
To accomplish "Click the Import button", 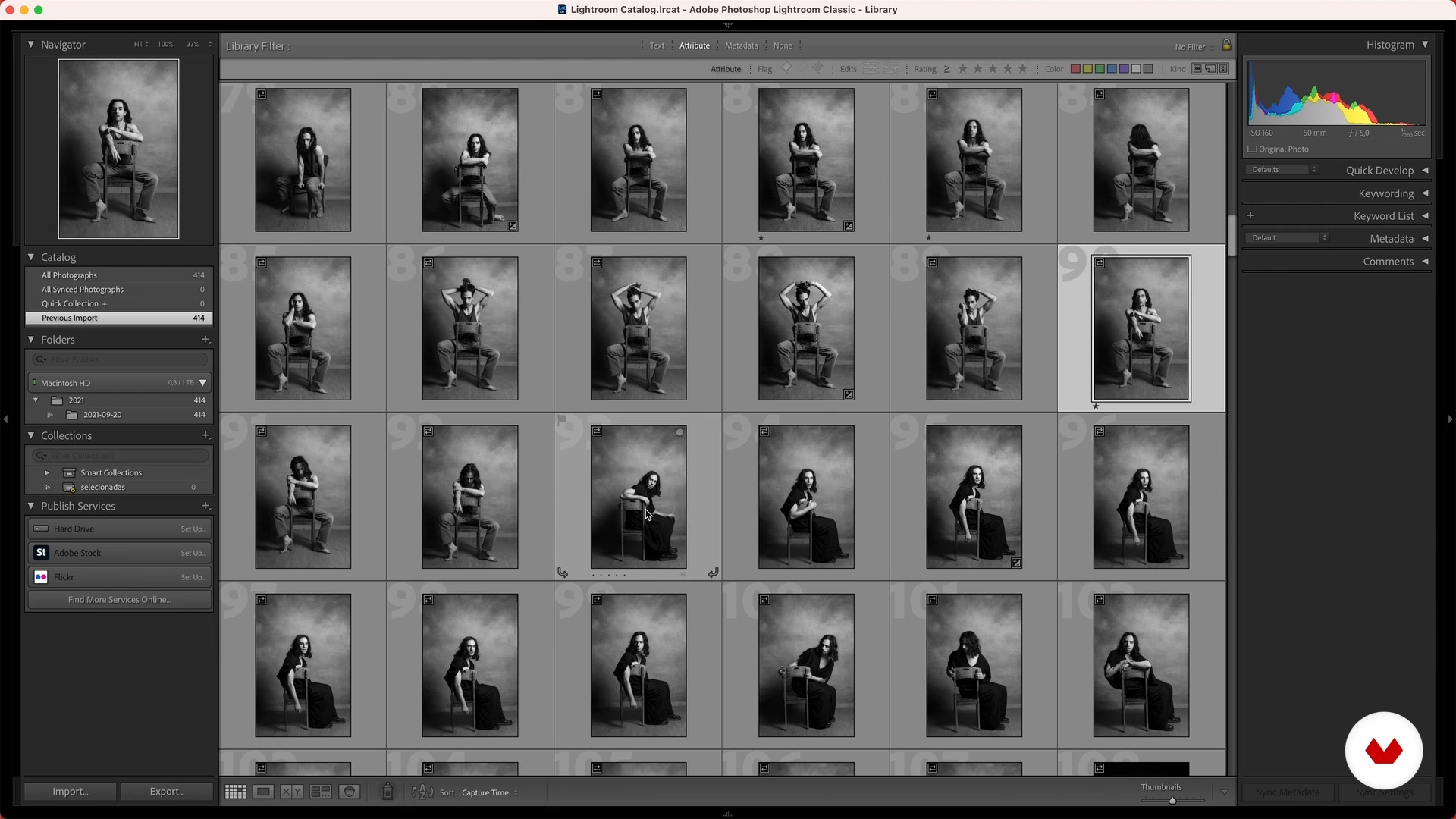I will (71, 791).
